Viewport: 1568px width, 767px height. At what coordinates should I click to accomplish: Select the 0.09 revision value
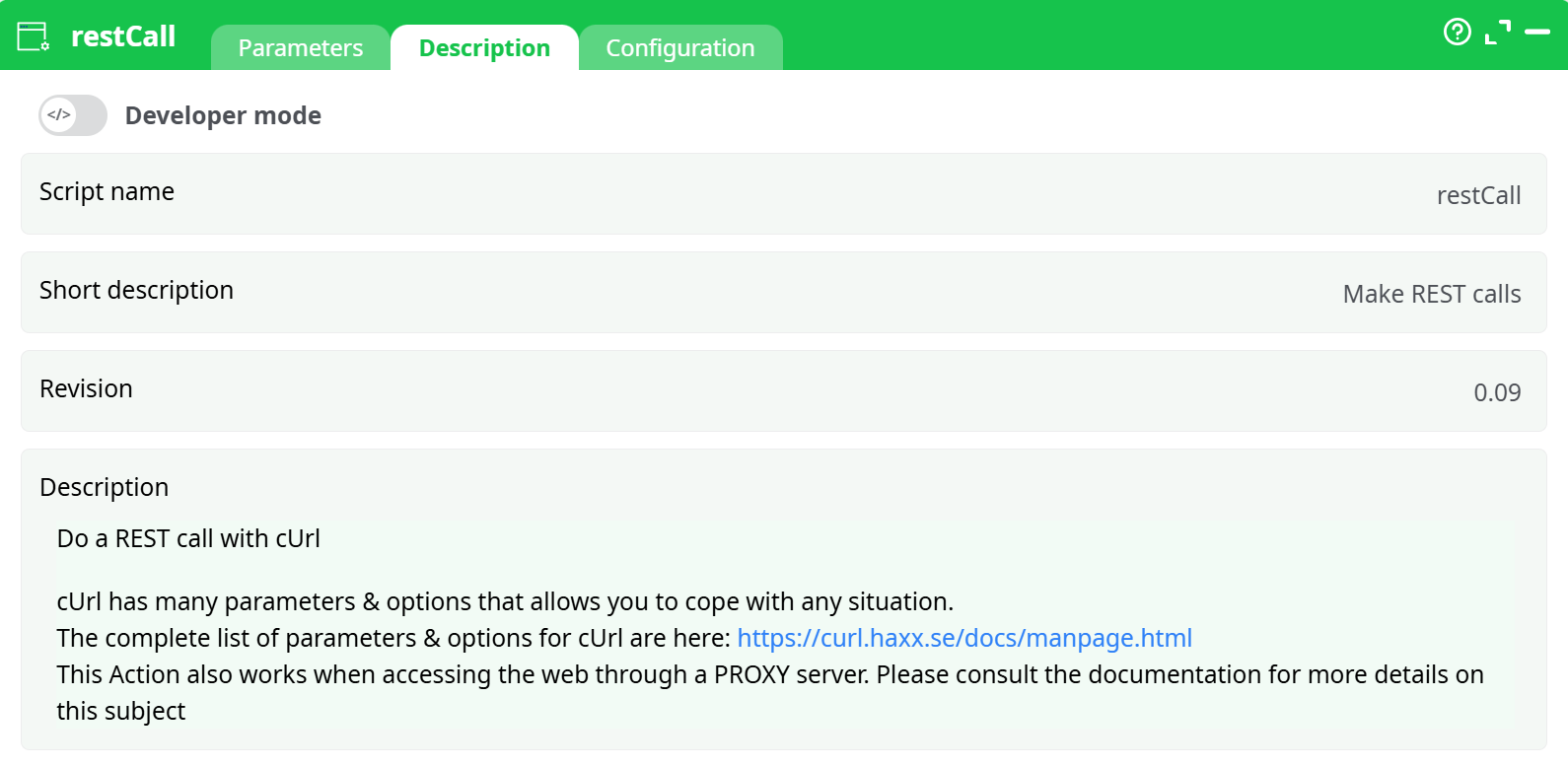1496,392
